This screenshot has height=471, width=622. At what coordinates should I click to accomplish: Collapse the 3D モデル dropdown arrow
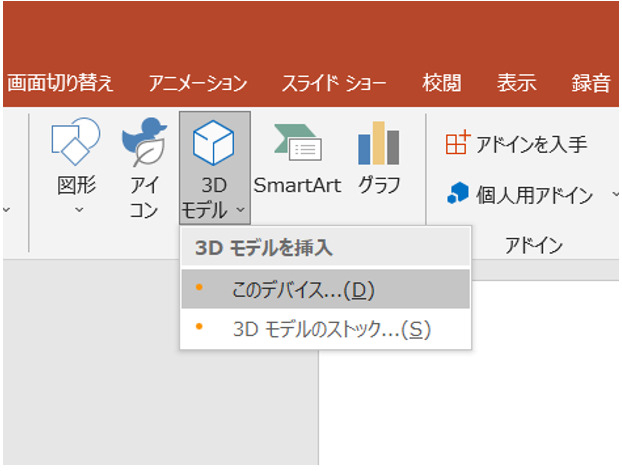pos(239,211)
